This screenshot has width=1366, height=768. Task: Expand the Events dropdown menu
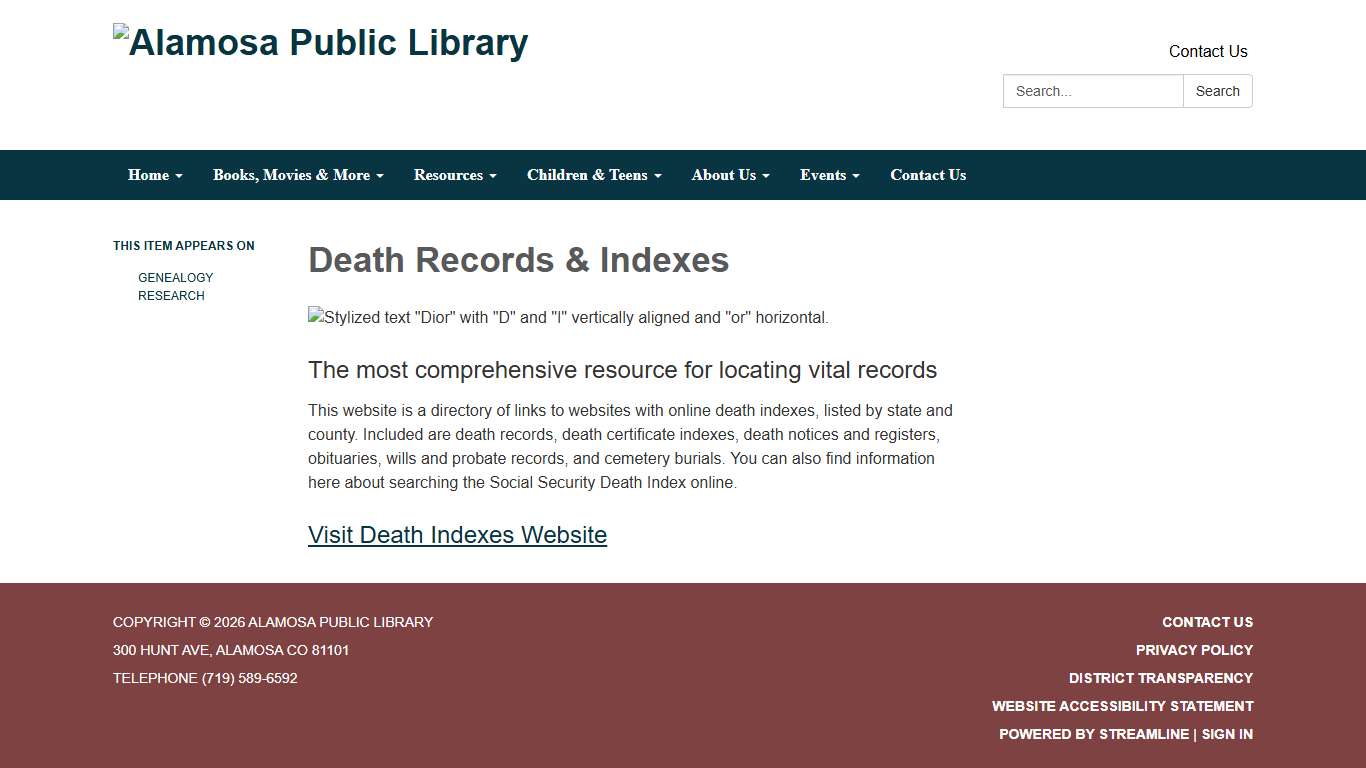pyautogui.click(x=829, y=175)
